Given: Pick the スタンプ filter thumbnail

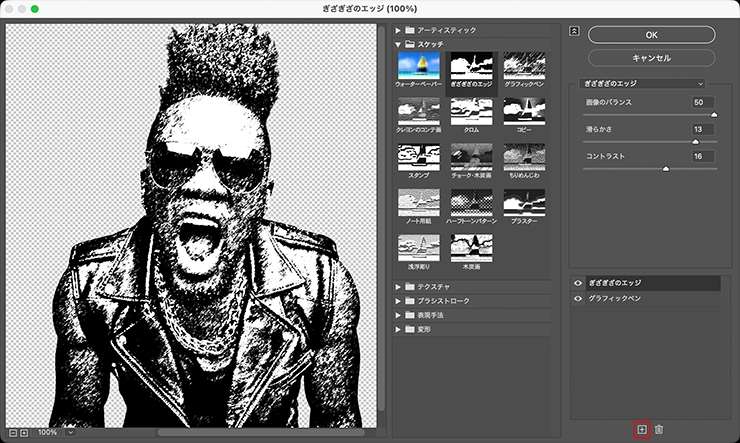Looking at the screenshot, I should [x=418, y=155].
